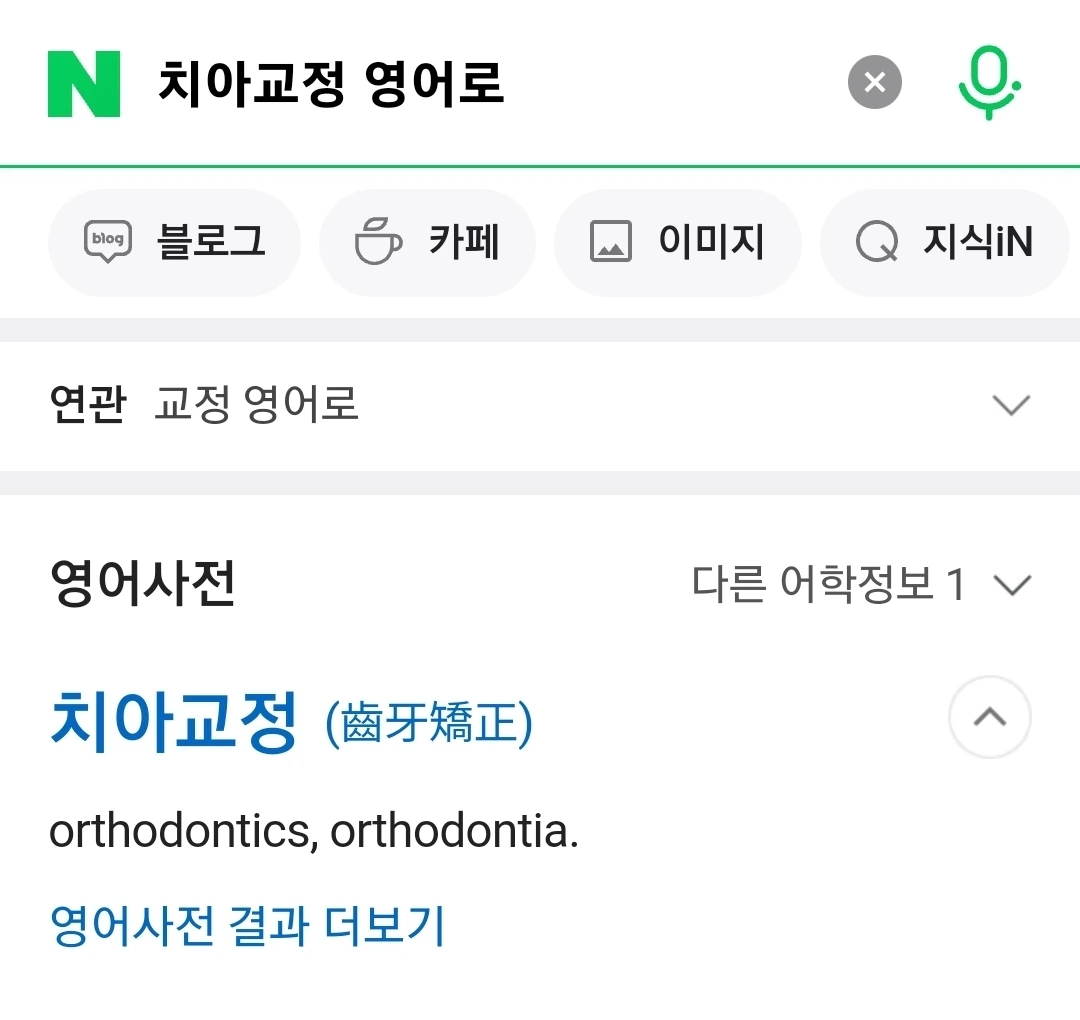1080x1020 pixels.
Task: Tap the hanja (齒牙矯正) text
Action: tap(429, 724)
